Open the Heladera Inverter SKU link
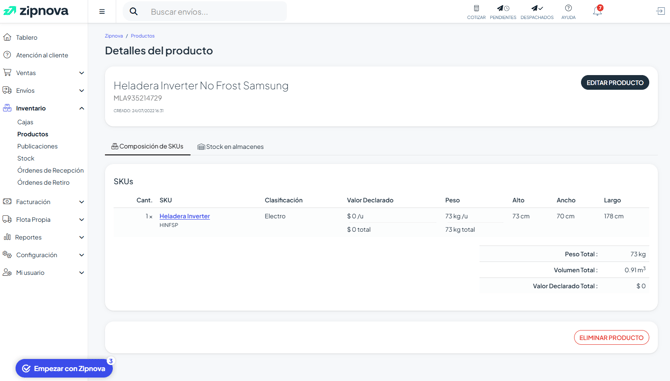670x381 pixels. [x=185, y=216]
